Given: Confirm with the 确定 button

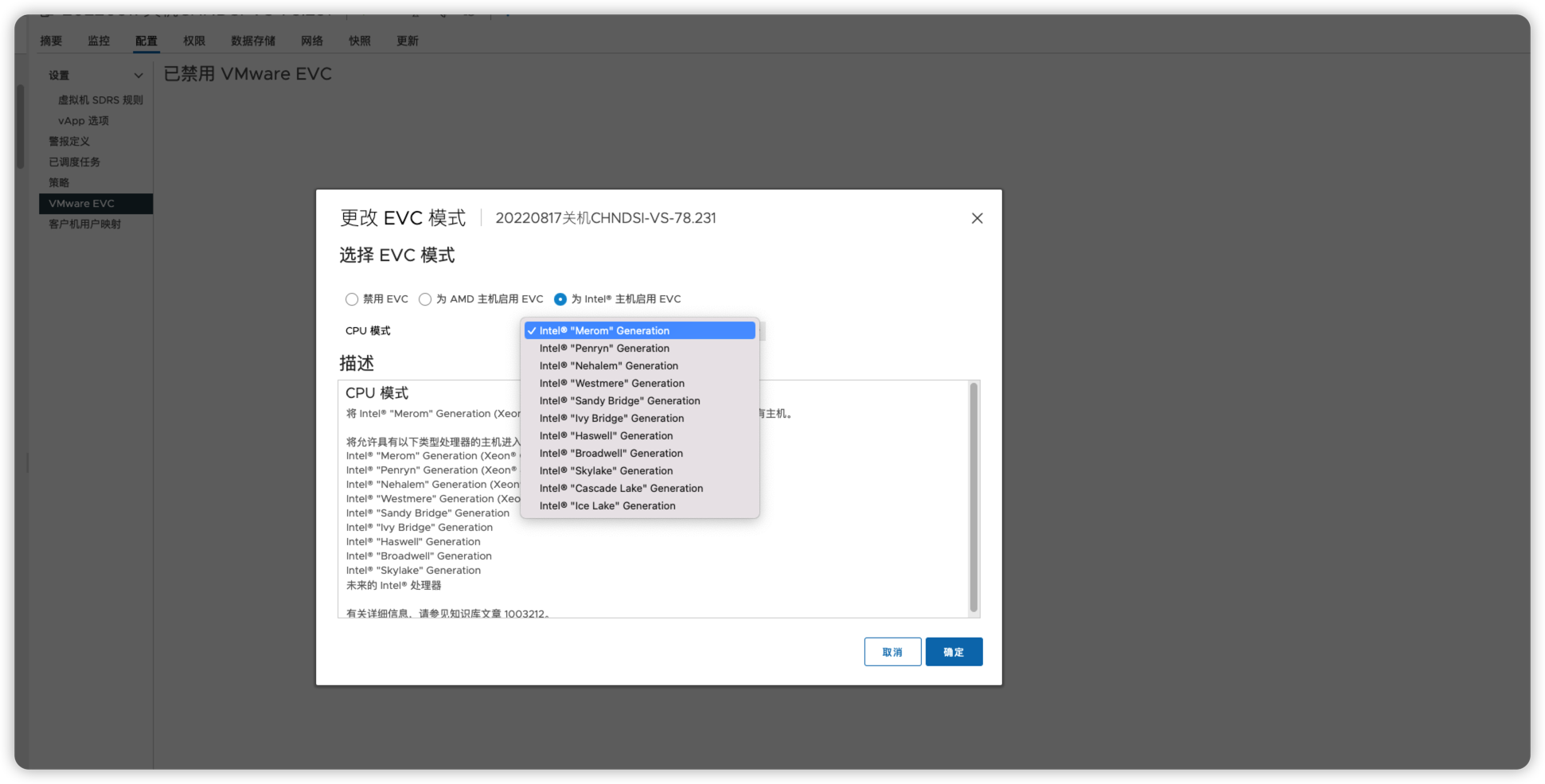Looking at the screenshot, I should click(954, 652).
